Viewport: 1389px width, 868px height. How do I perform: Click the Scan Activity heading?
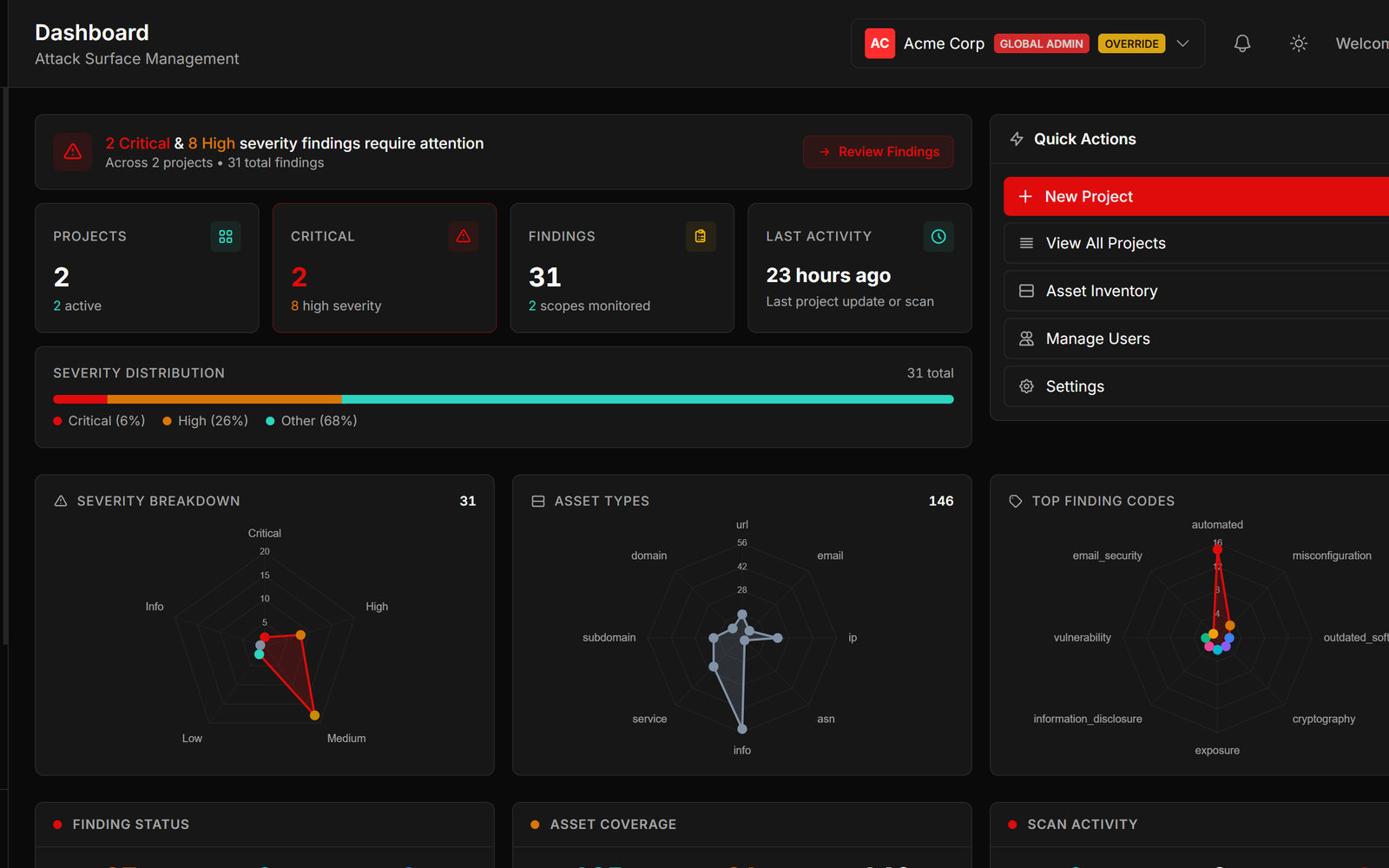1083,825
